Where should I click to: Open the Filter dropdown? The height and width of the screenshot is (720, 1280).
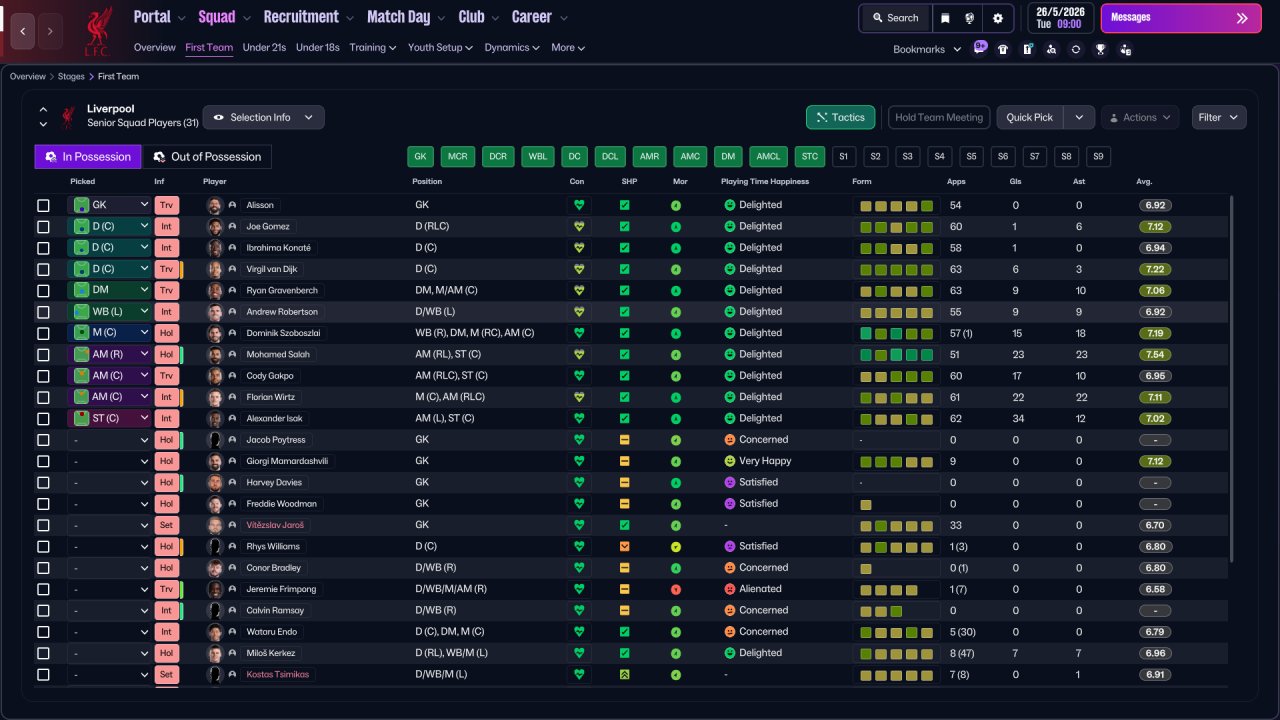click(x=1219, y=117)
